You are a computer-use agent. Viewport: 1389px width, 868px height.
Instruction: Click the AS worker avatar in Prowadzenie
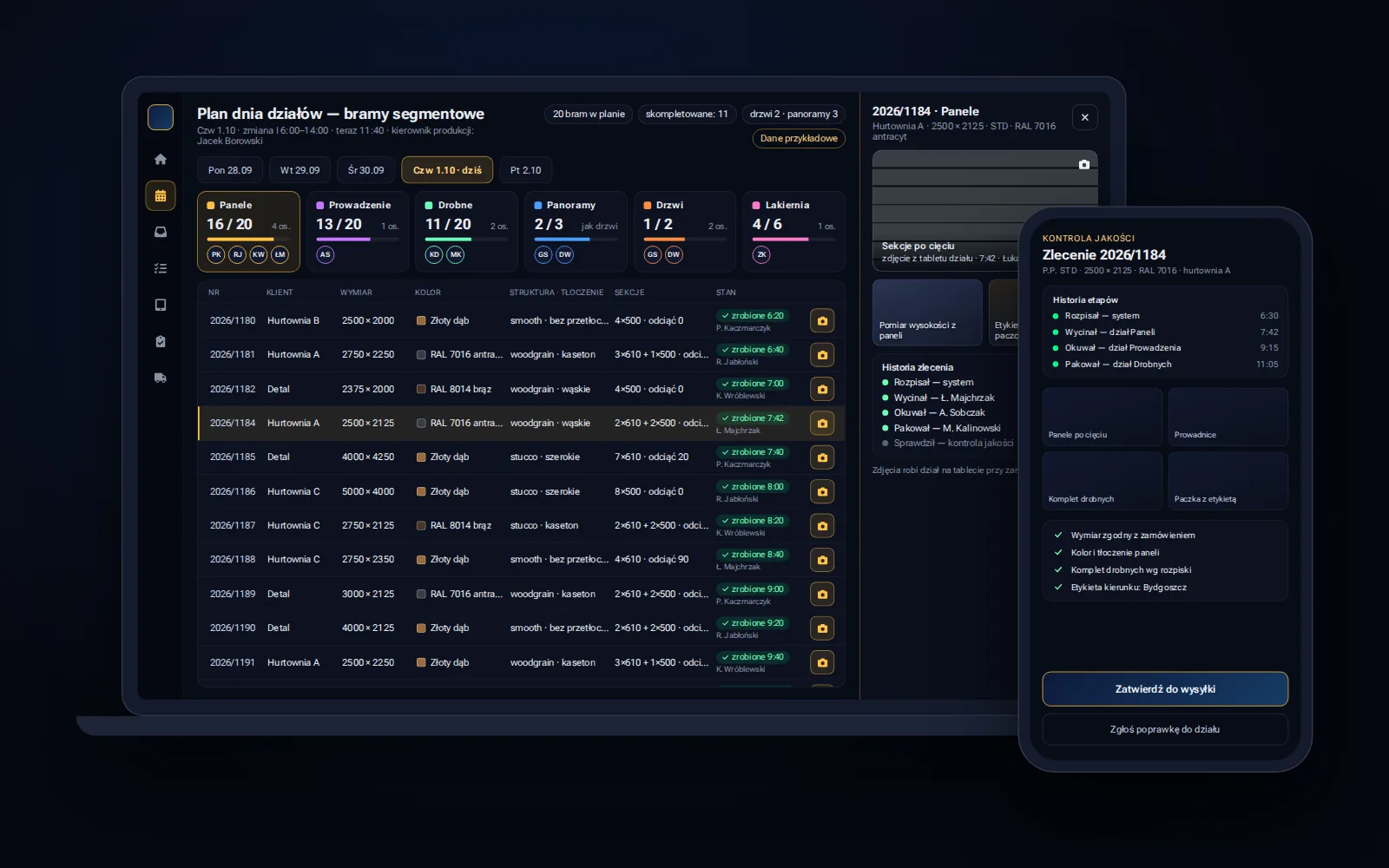326,254
